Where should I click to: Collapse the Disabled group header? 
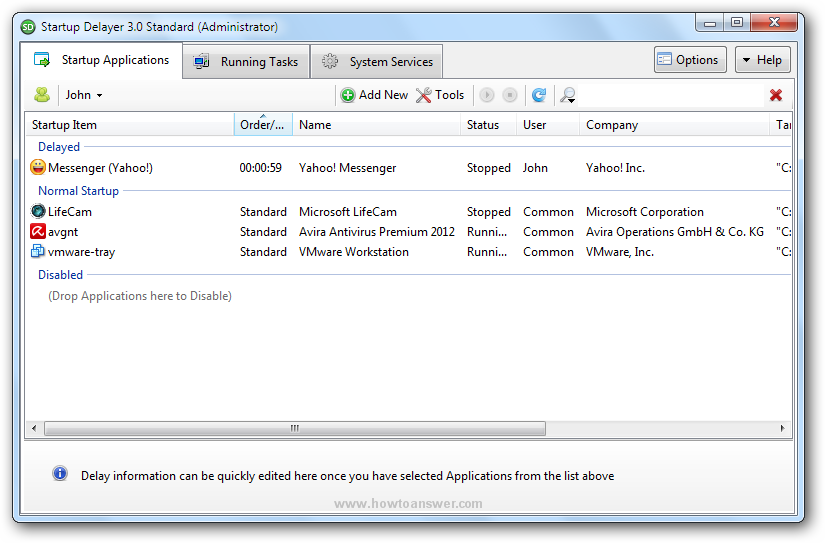coord(61,275)
